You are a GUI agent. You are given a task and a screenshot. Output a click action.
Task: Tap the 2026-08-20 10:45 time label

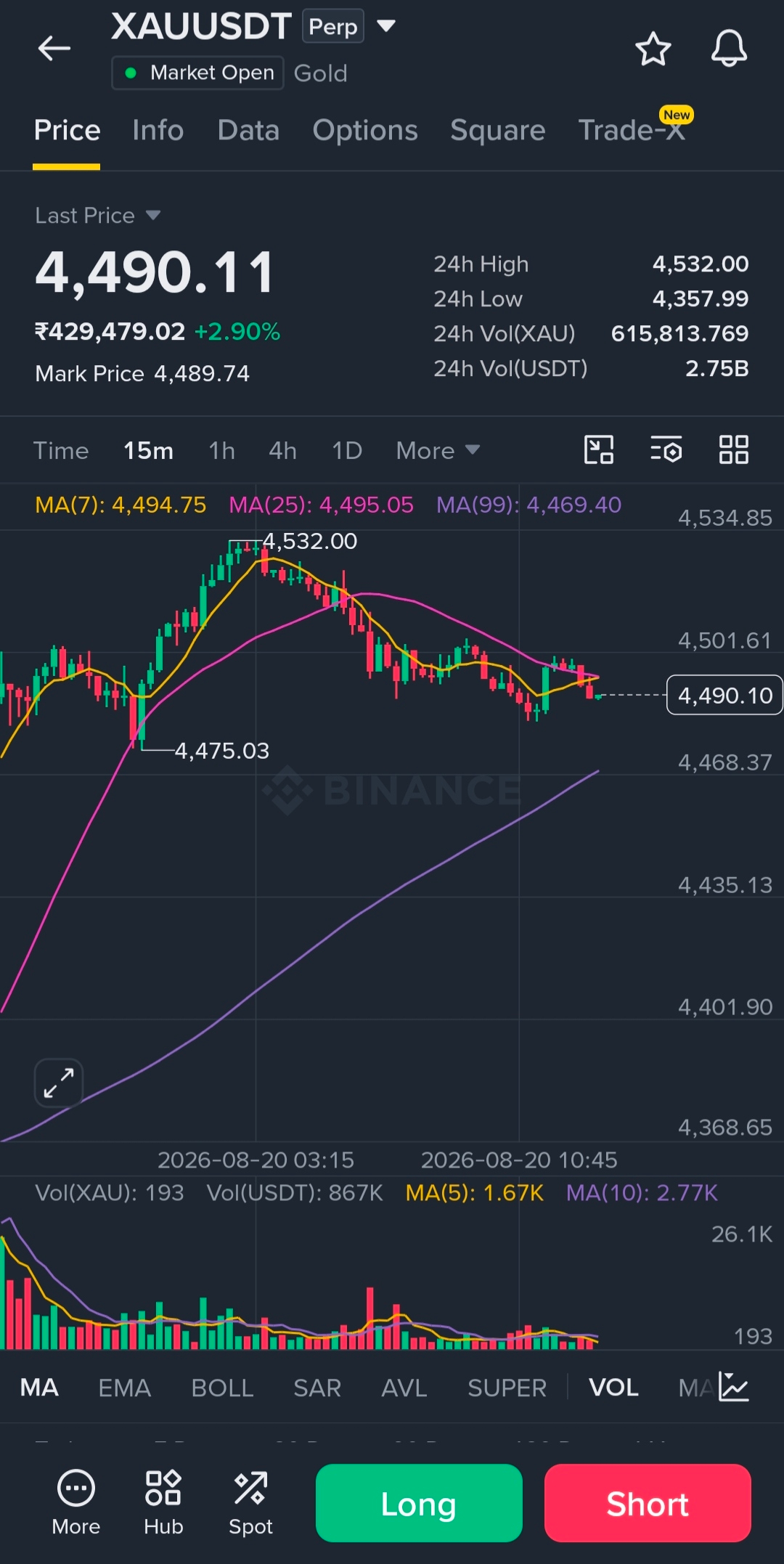pyautogui.click(x=519, y=1160)
